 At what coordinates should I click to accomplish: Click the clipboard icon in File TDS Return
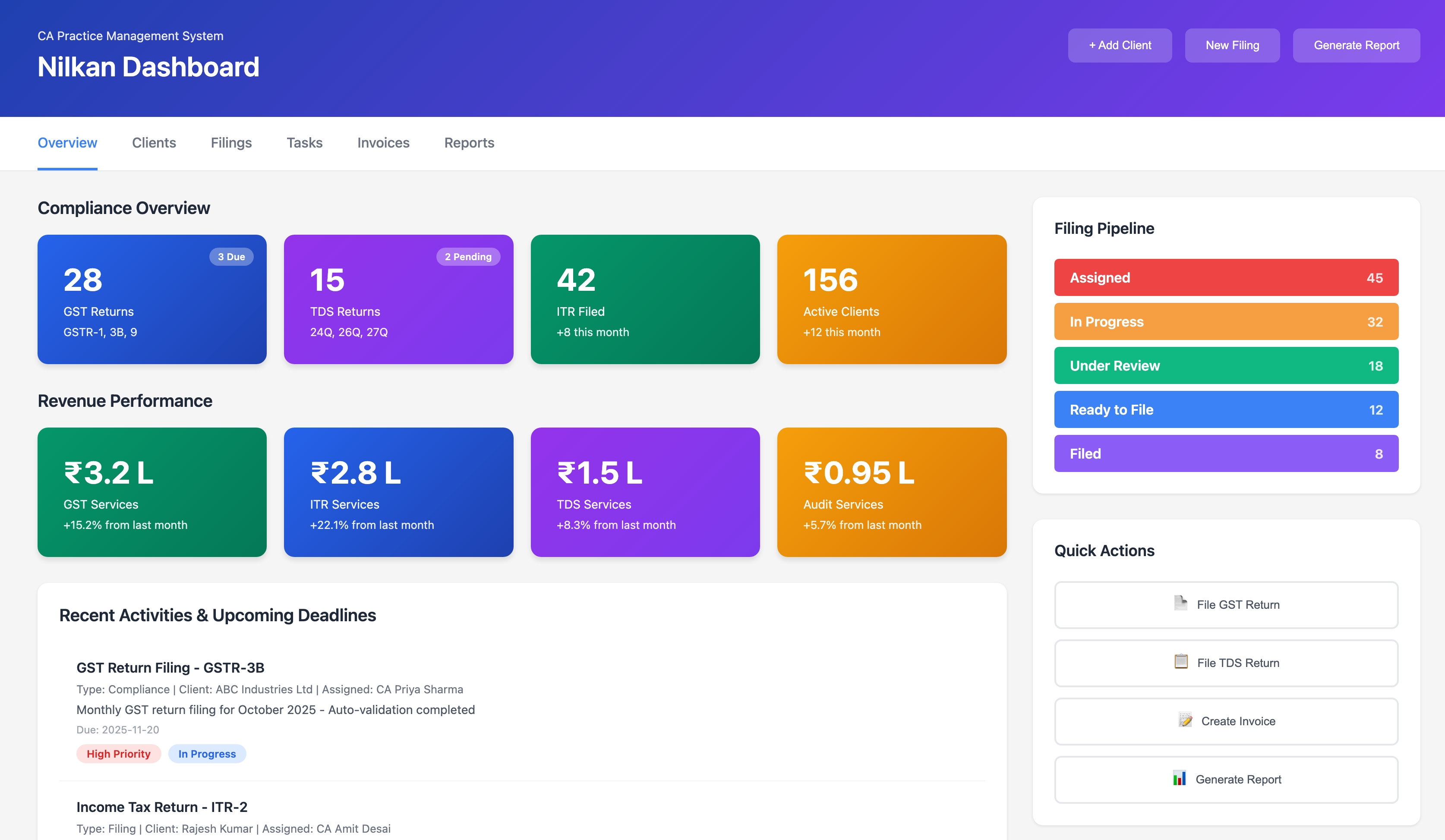pyautogui.click(x=1181, y=662)
